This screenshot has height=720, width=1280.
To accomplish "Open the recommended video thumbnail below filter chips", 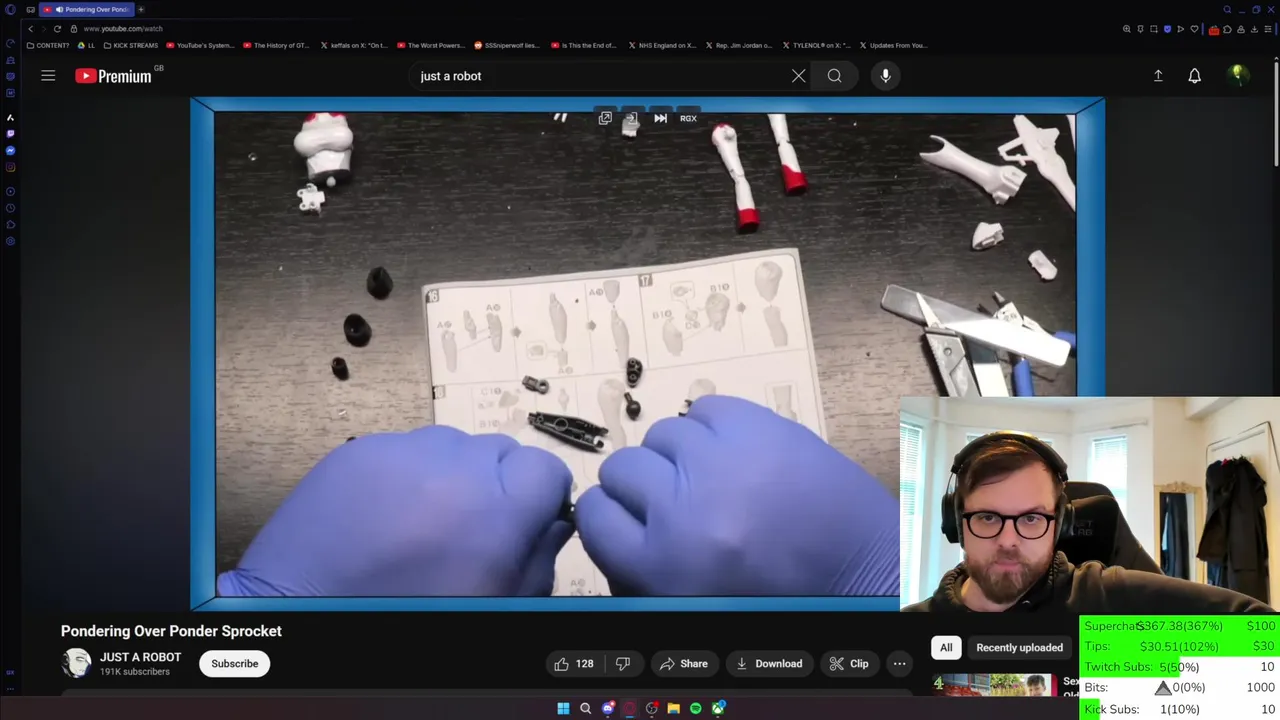I will (x=995, y=684).
